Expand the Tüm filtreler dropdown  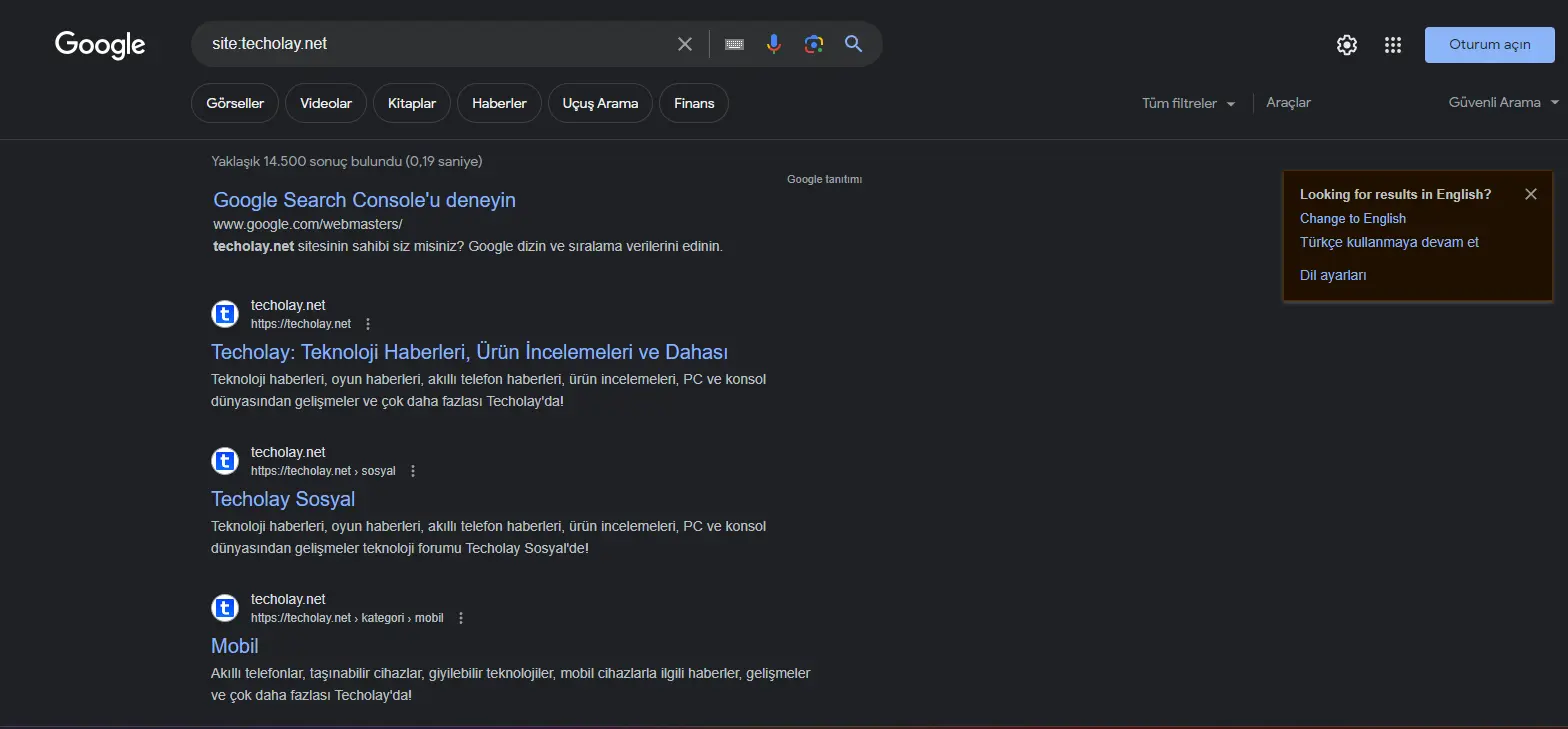[1189, 103]
